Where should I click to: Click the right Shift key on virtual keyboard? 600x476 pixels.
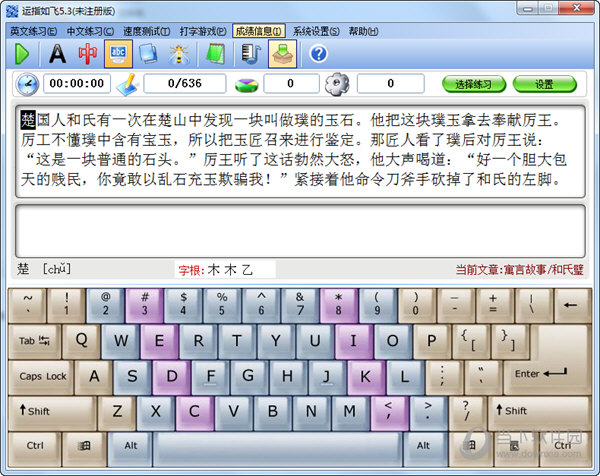point(540,412)
